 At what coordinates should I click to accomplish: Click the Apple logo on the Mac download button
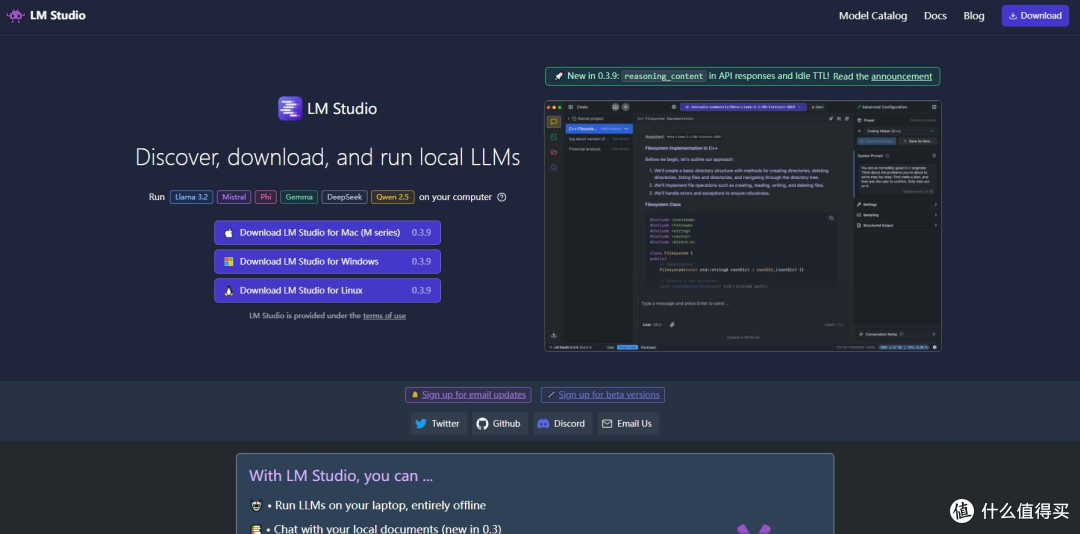click(229, 233)
